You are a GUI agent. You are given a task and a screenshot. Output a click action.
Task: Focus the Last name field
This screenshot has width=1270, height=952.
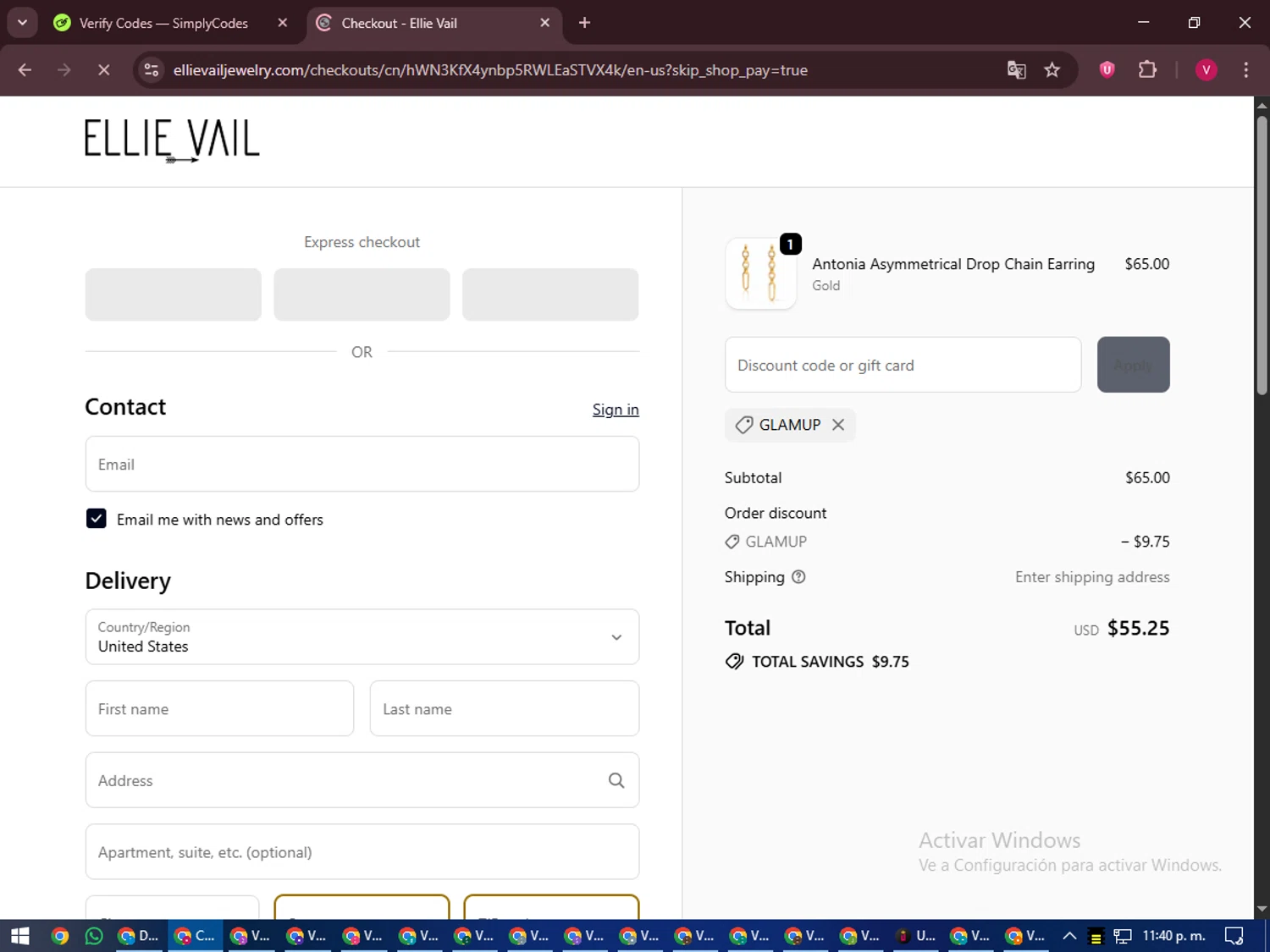(505, 708)
